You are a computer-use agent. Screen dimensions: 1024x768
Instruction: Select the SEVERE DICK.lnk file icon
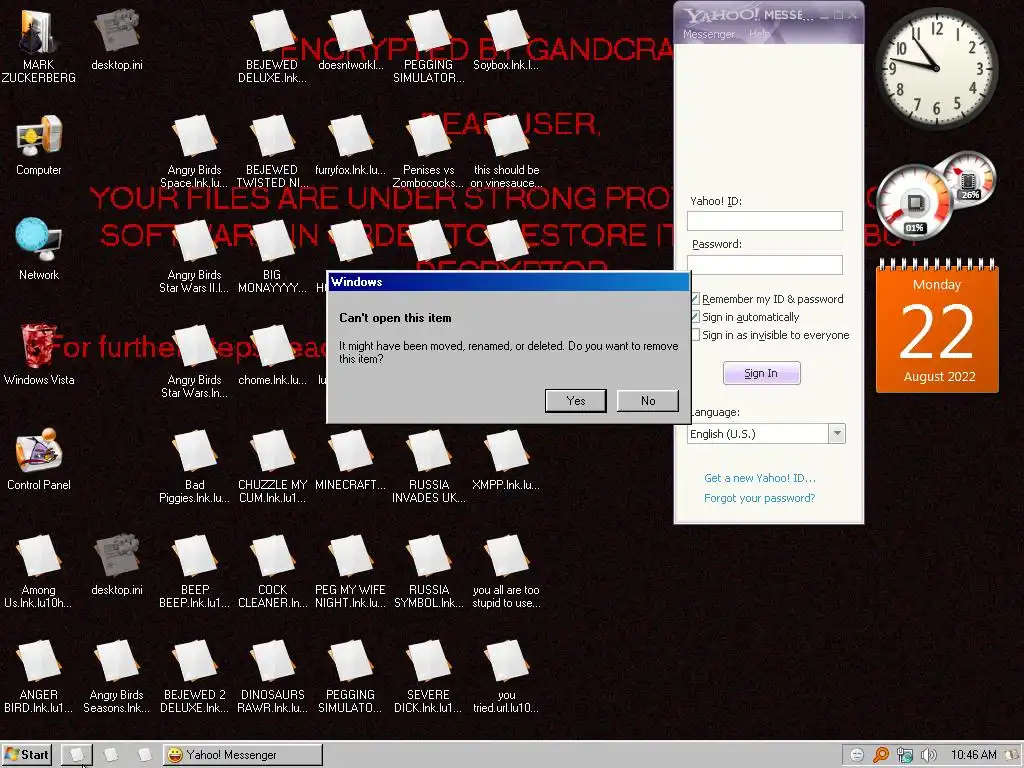click(x=428, y=677)
